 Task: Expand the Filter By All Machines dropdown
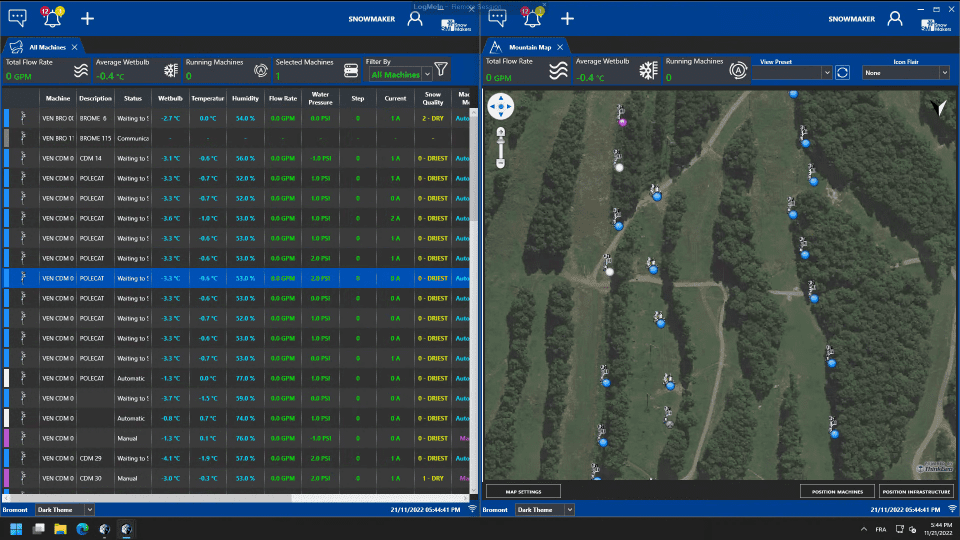click(x=427, y=74)
